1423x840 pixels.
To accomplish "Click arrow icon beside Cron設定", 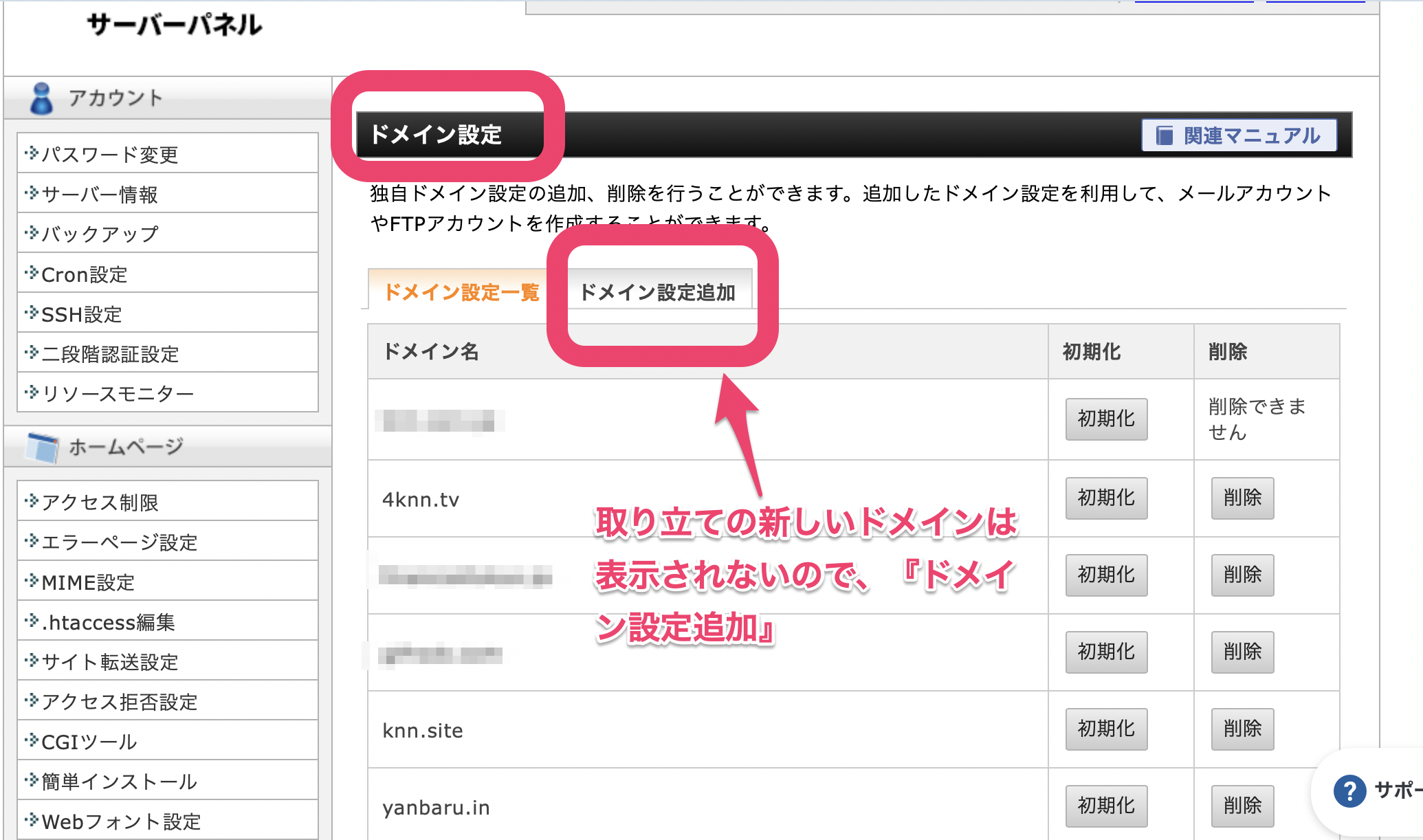I will click(x=31, y=273).
